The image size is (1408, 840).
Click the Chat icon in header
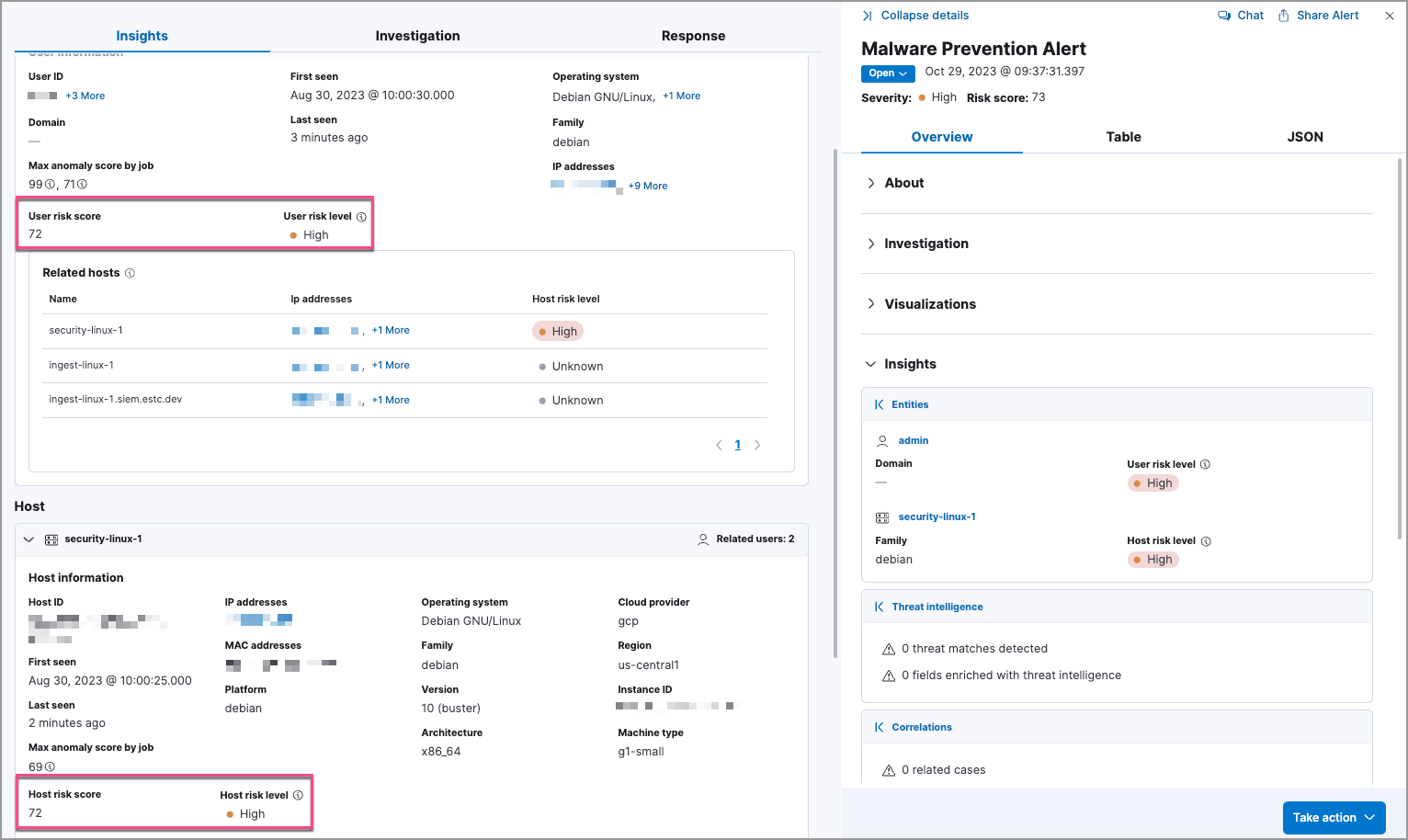point(1224,16)
